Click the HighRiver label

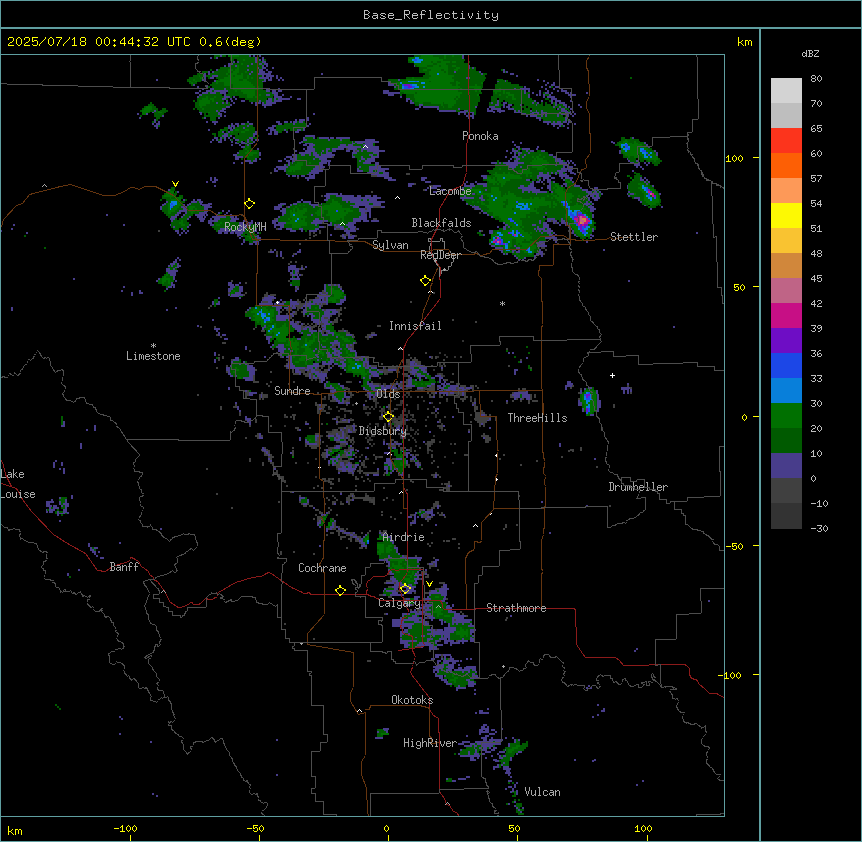pyautogui.click(x=430, y=743)
